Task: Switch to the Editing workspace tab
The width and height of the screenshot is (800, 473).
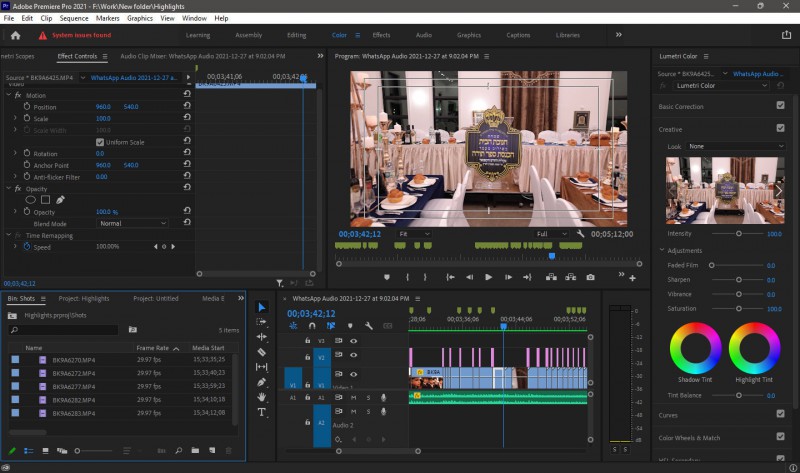Action: (296, 35)
